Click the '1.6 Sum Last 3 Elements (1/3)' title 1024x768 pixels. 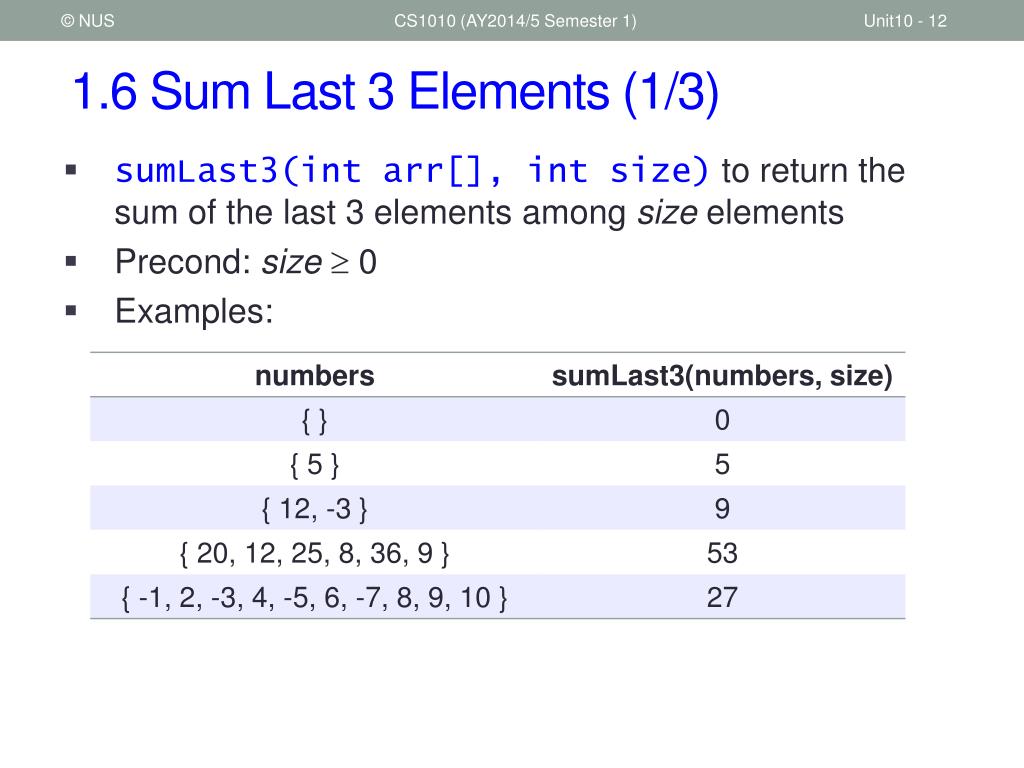click(x=396, y=92)
